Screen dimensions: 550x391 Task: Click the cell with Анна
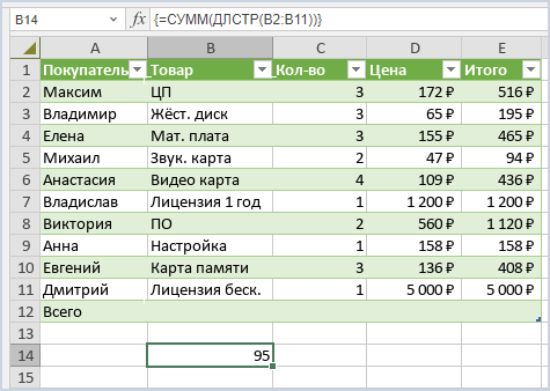[x=94, y=246]
